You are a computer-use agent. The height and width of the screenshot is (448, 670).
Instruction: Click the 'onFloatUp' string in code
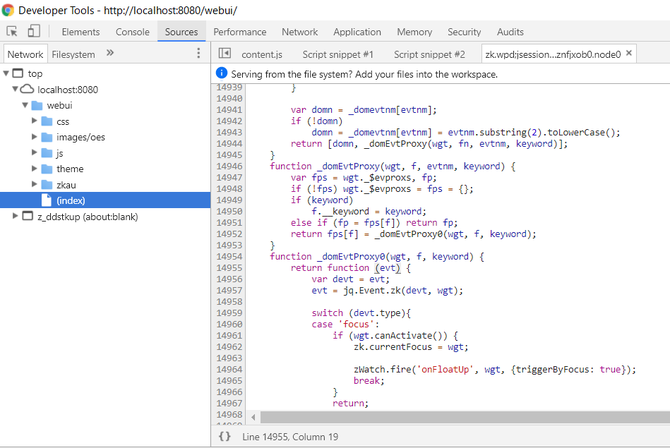[445, 370]
